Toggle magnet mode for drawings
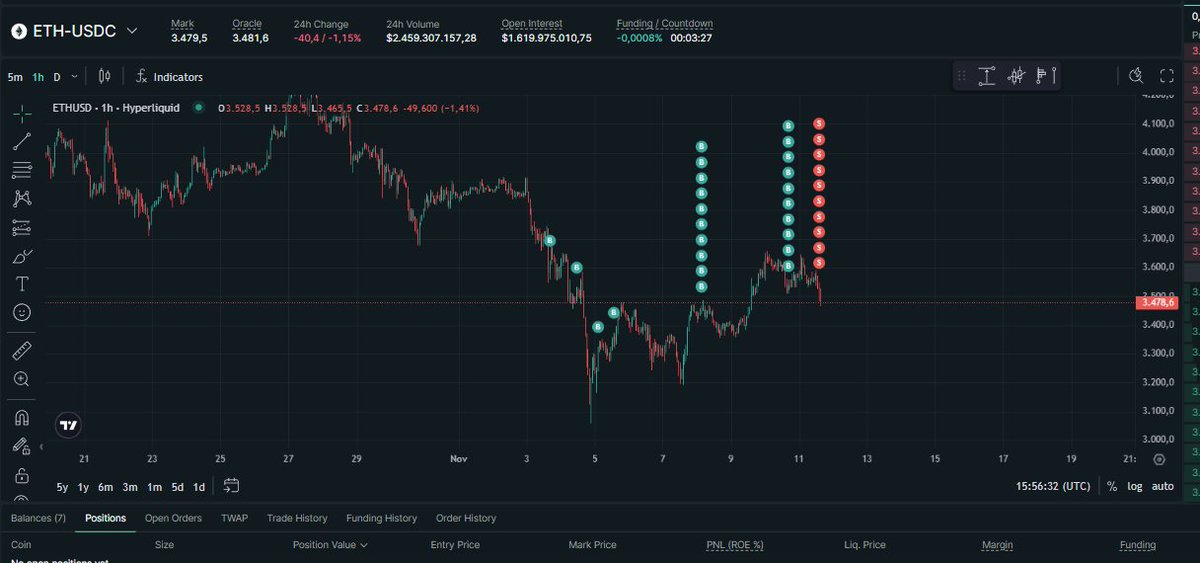 22,417
